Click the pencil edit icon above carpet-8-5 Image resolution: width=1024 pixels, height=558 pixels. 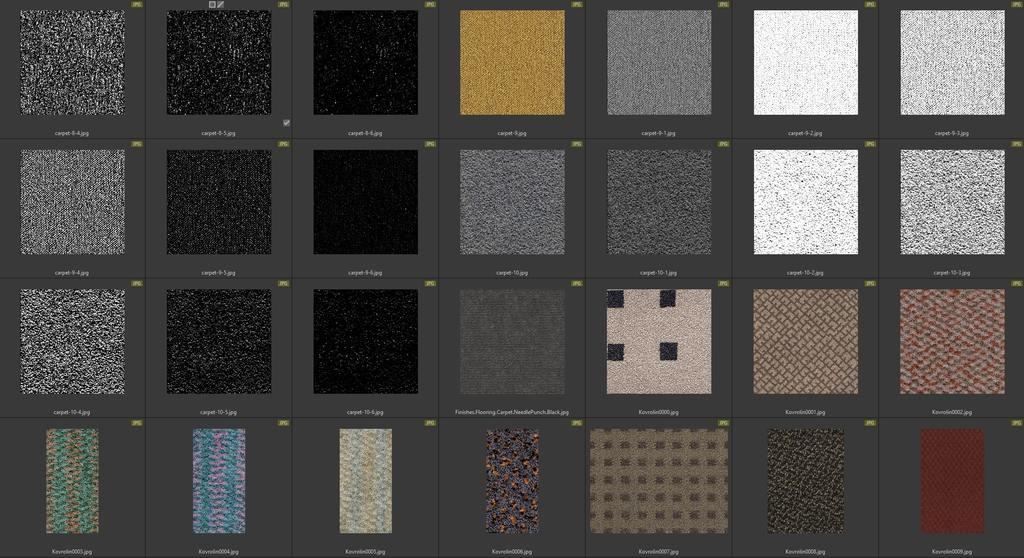click(x=221, y=5)
